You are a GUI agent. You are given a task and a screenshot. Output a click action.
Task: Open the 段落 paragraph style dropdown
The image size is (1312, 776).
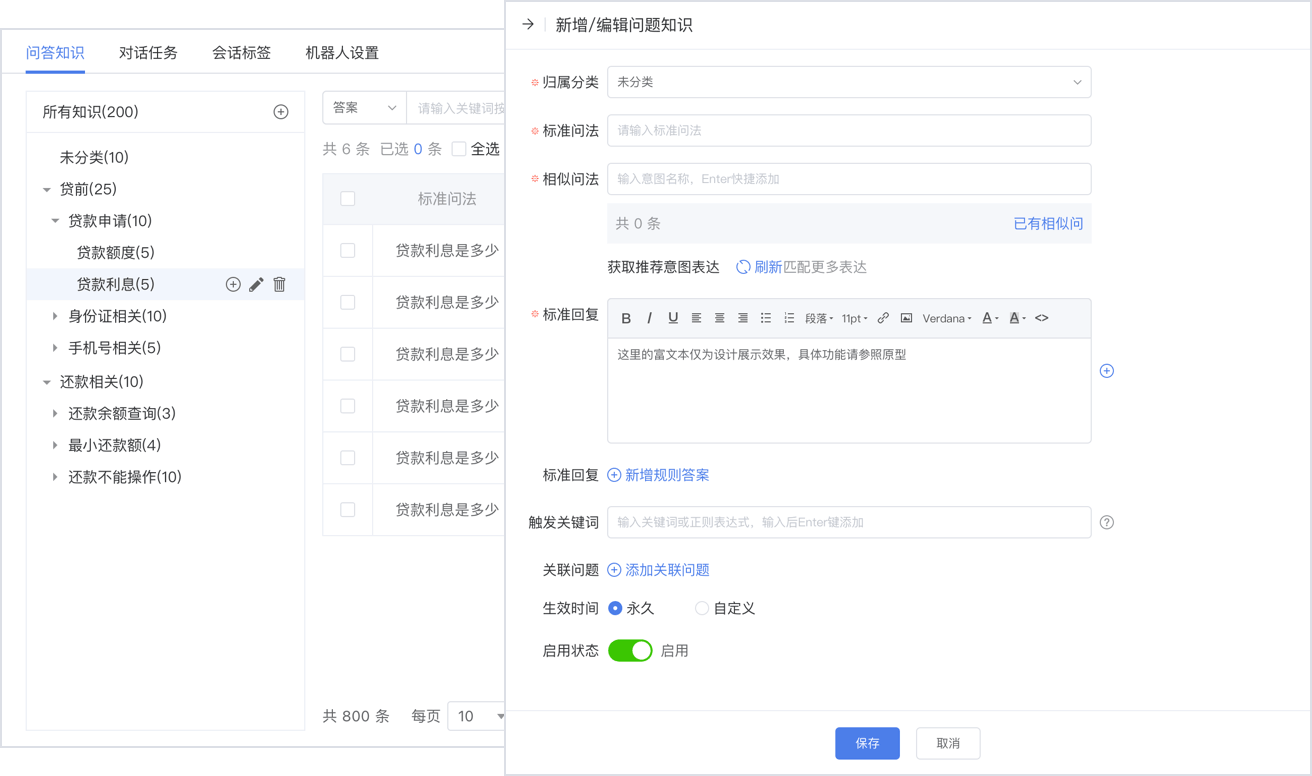pyautogui.click(x=819, y=318)
